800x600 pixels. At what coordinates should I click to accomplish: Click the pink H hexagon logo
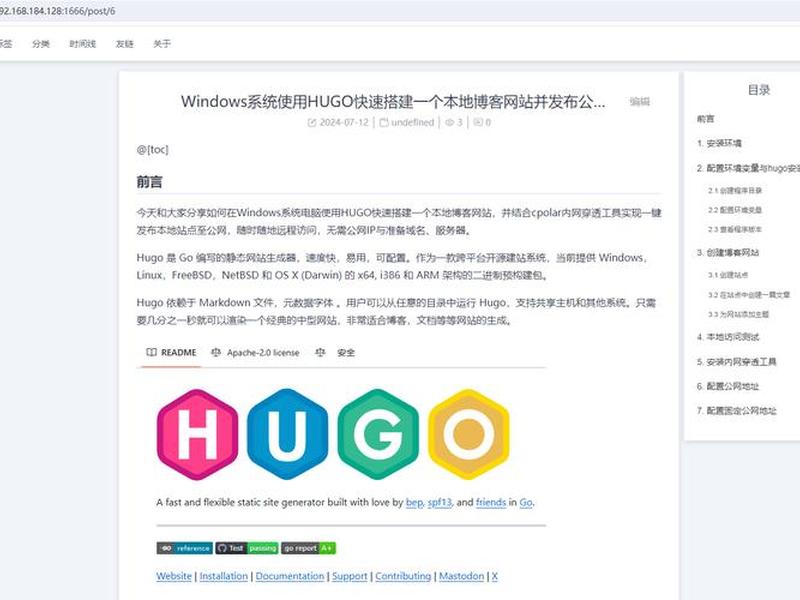[x=197, y=435]
